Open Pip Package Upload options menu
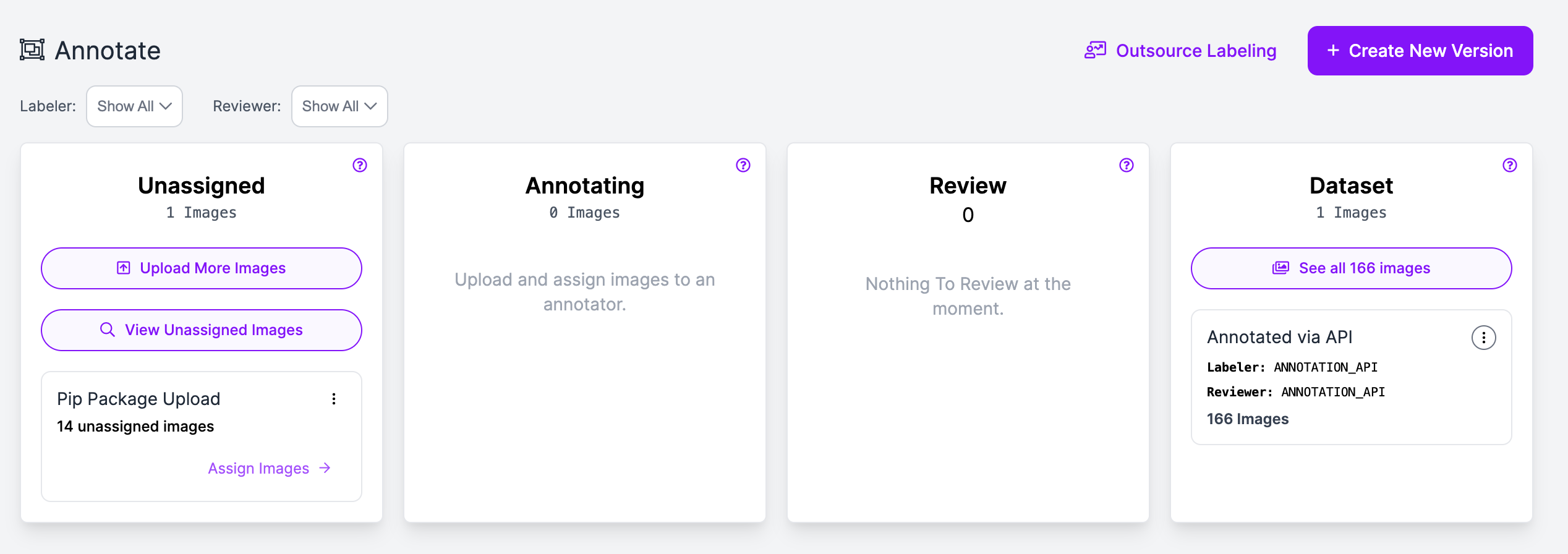 [x=334, y=399]
